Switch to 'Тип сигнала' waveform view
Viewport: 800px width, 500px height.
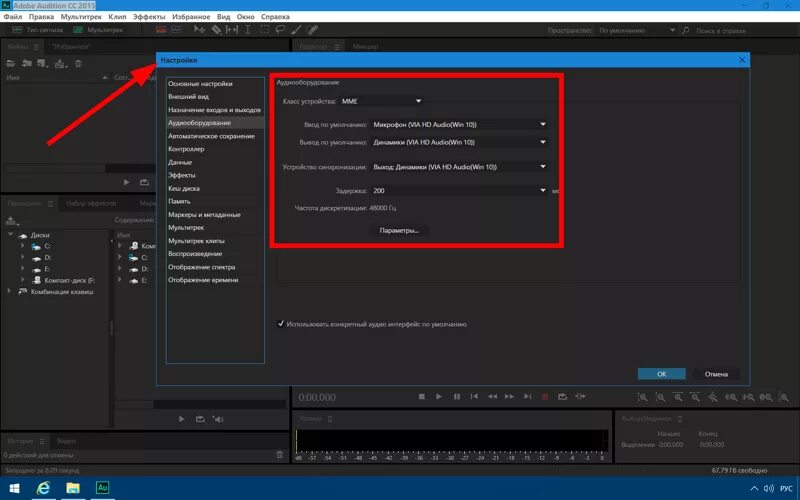pyautogui.click(x=39, y=30)
